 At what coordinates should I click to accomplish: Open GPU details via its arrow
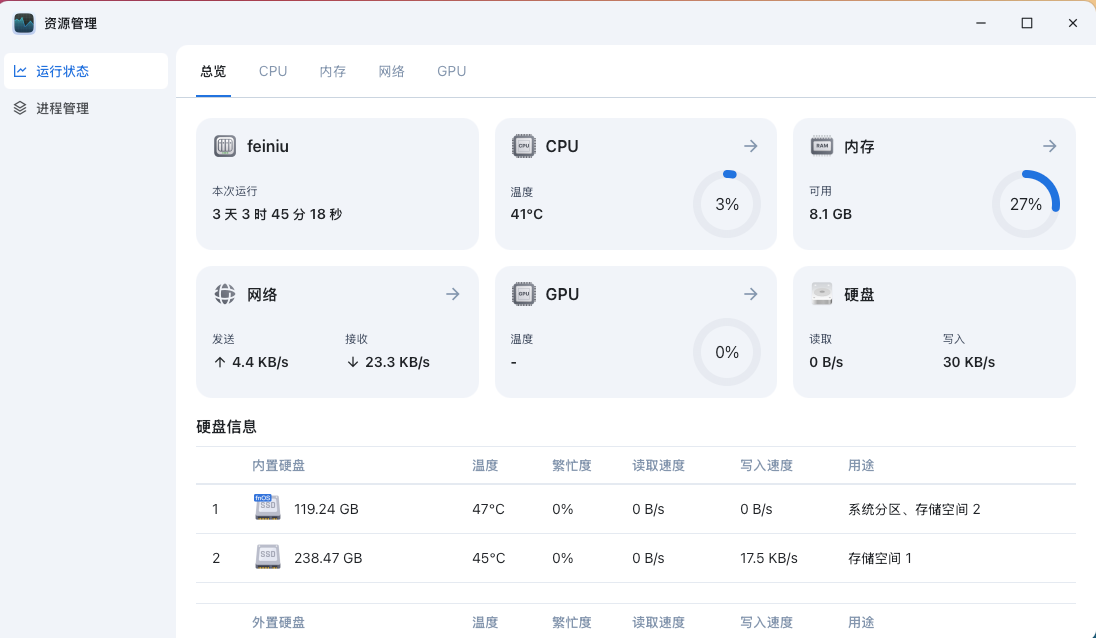[751, 294]
